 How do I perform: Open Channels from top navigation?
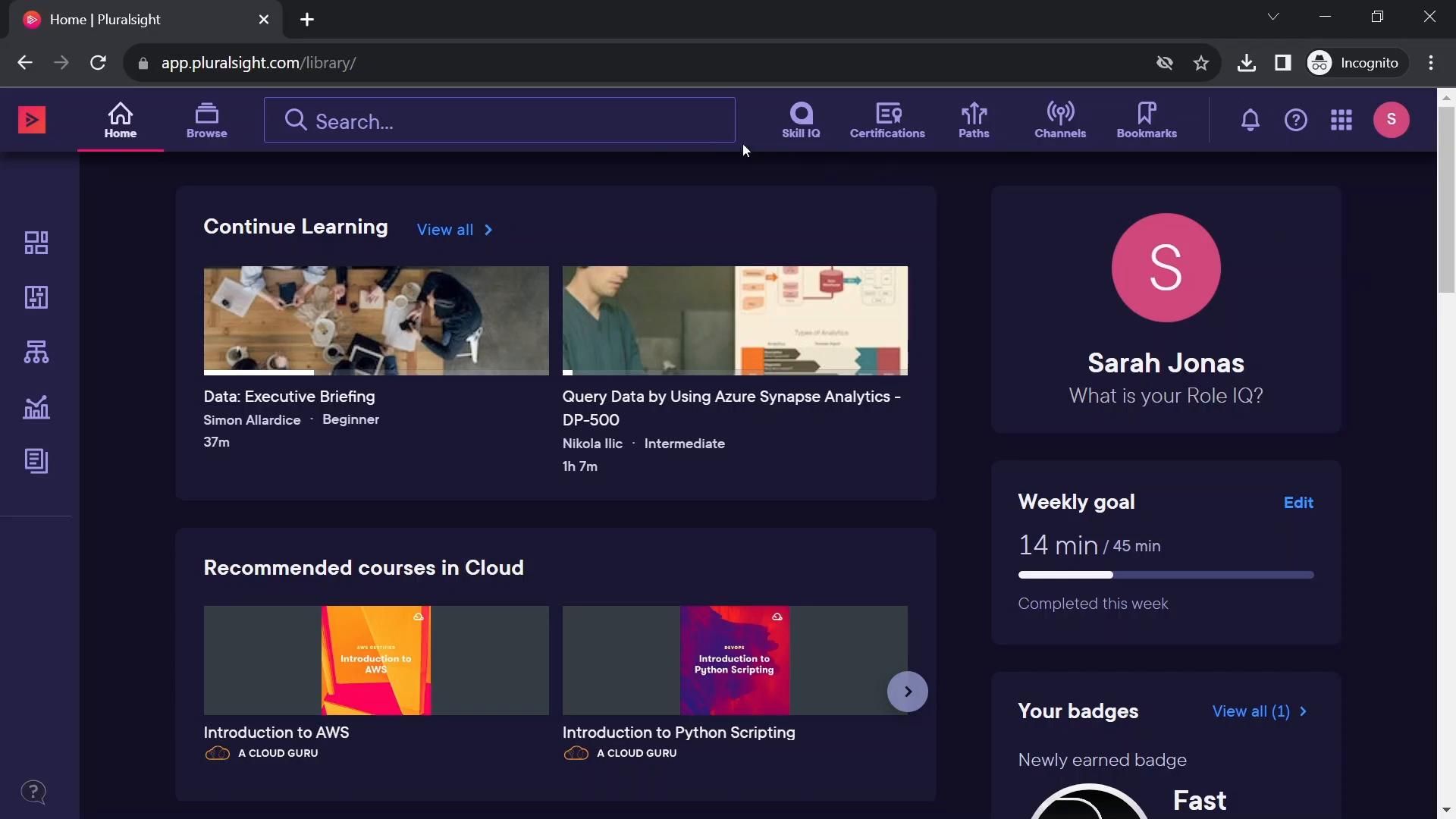click(1060, 121)
